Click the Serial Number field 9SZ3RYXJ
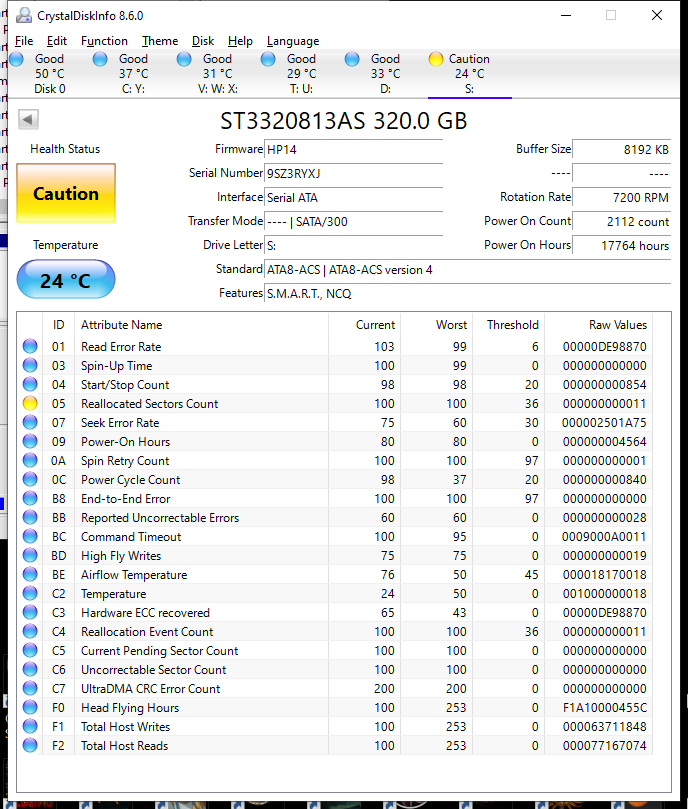Image resolution: width=688 pixels, height=809 pixels. [x=354, y=173]
